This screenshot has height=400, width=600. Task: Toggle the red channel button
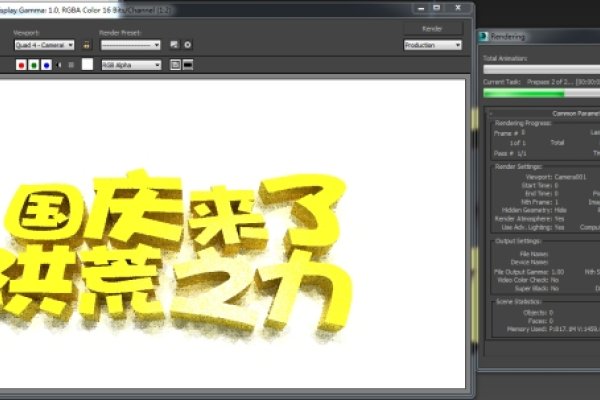(x=21, y=65)
